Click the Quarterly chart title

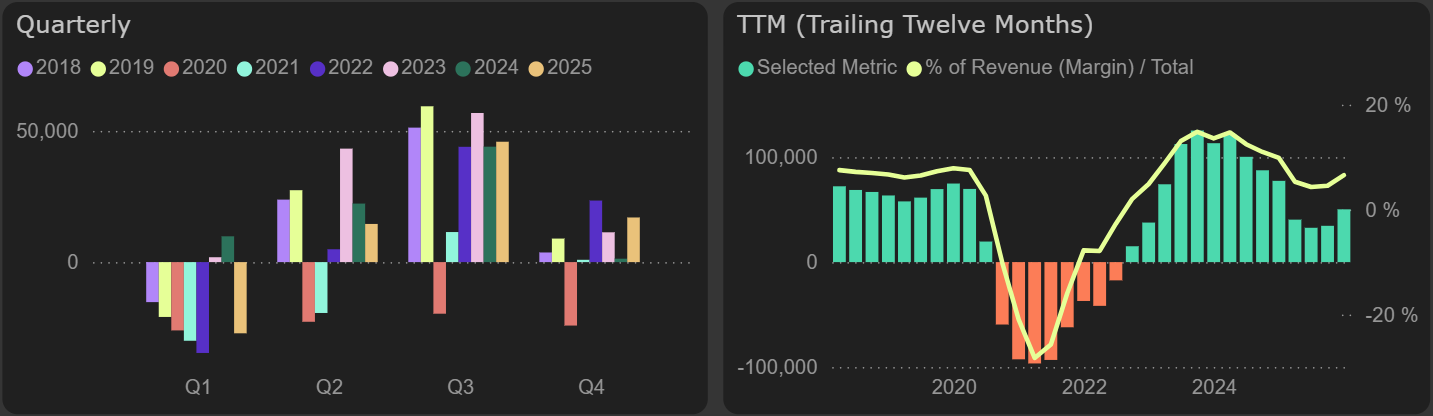[75, 25]
